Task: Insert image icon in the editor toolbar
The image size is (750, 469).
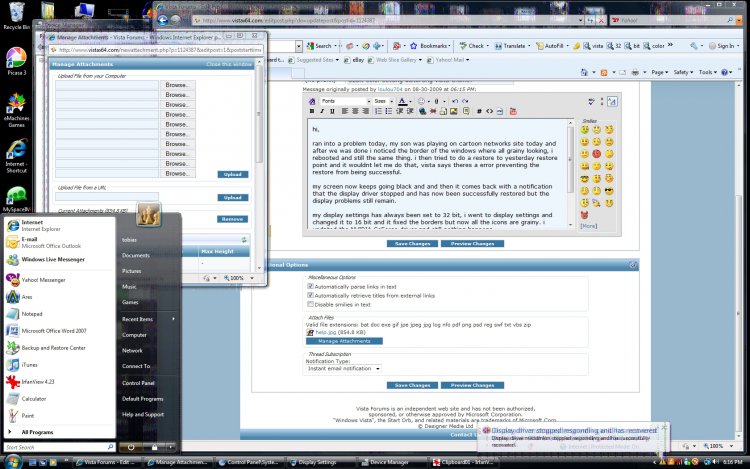Action: pos(453,111)
